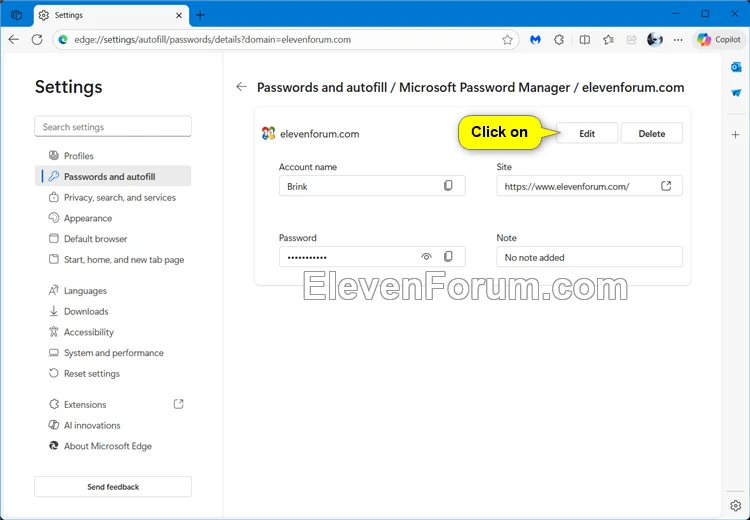Image resolution: width=750 pixels, height=520 pixels.
Task: Click the Note field
Action: pyautogui.click(x=589, y=257)
